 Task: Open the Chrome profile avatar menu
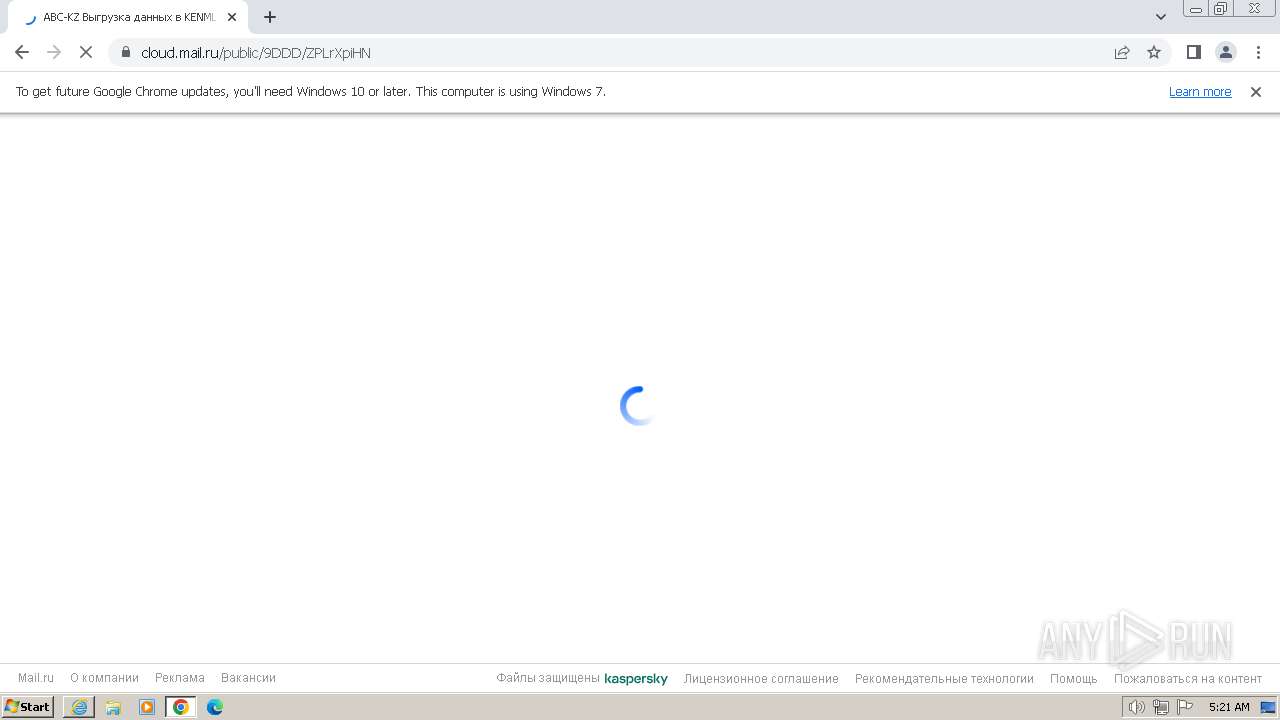coord(1226,52)
